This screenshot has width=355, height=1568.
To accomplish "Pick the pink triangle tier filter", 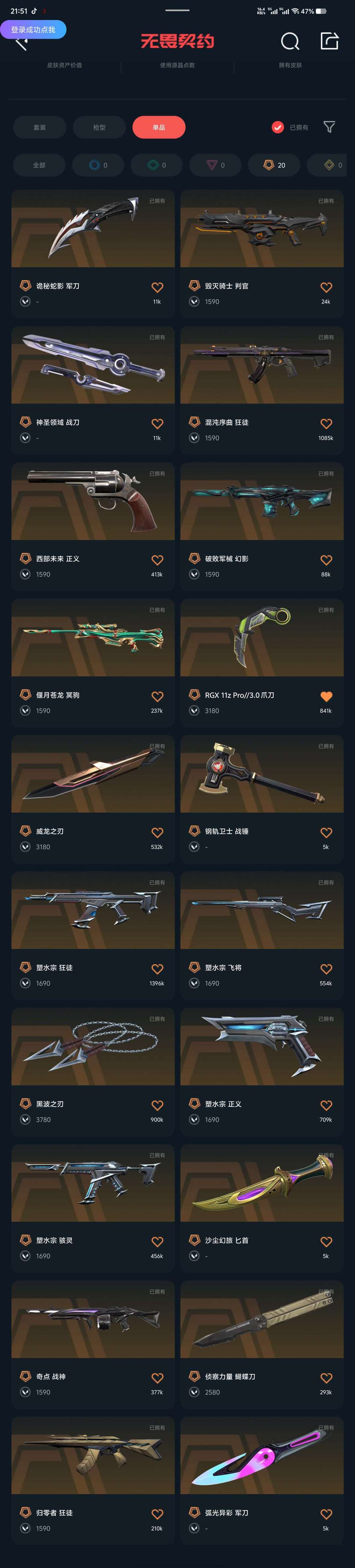I will pos(215,165).
